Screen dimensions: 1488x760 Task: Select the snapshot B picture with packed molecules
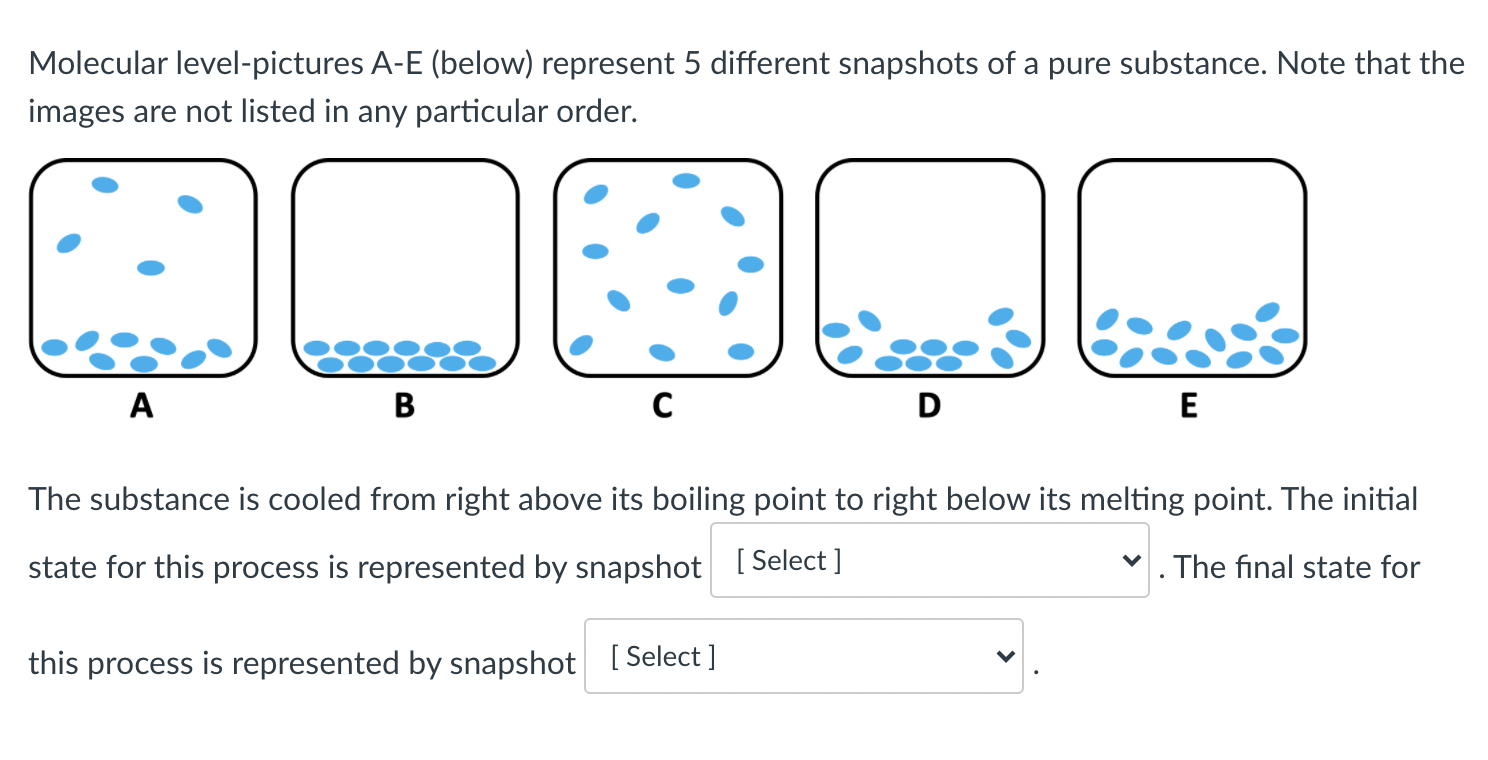tap(405, 268)
